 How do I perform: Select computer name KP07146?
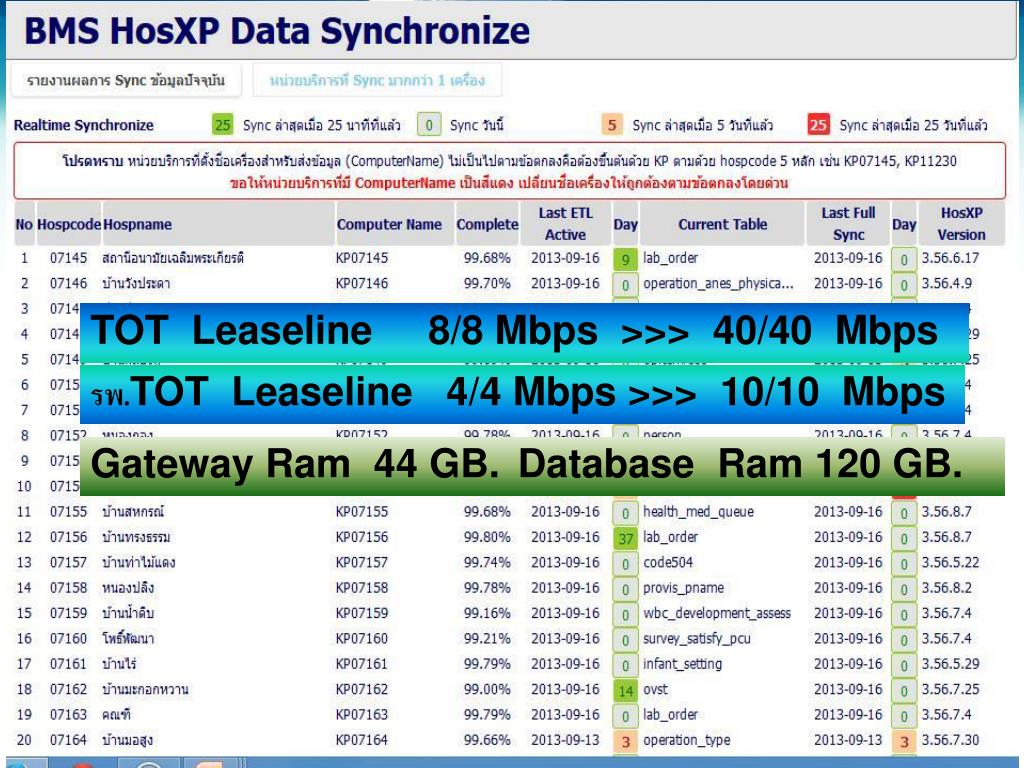pos(362,283)
